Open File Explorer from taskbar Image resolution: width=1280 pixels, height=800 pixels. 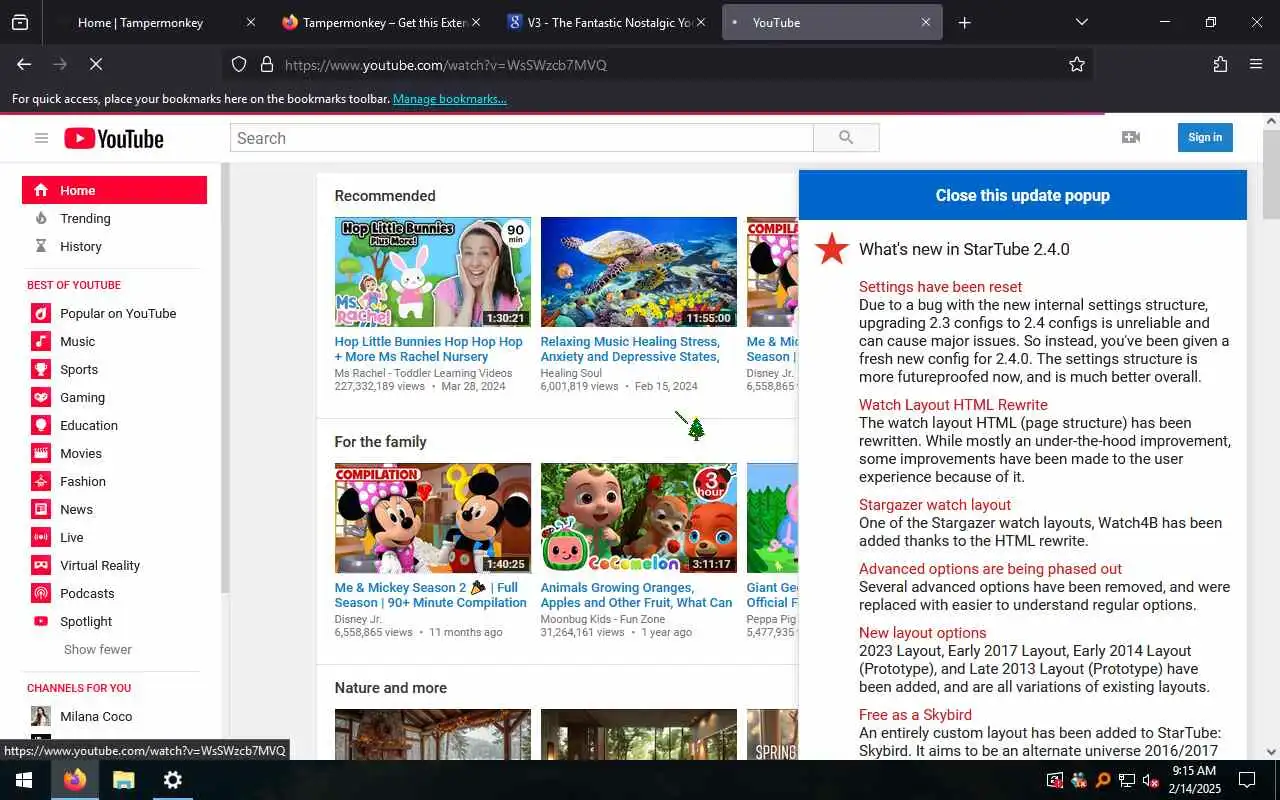123,780
